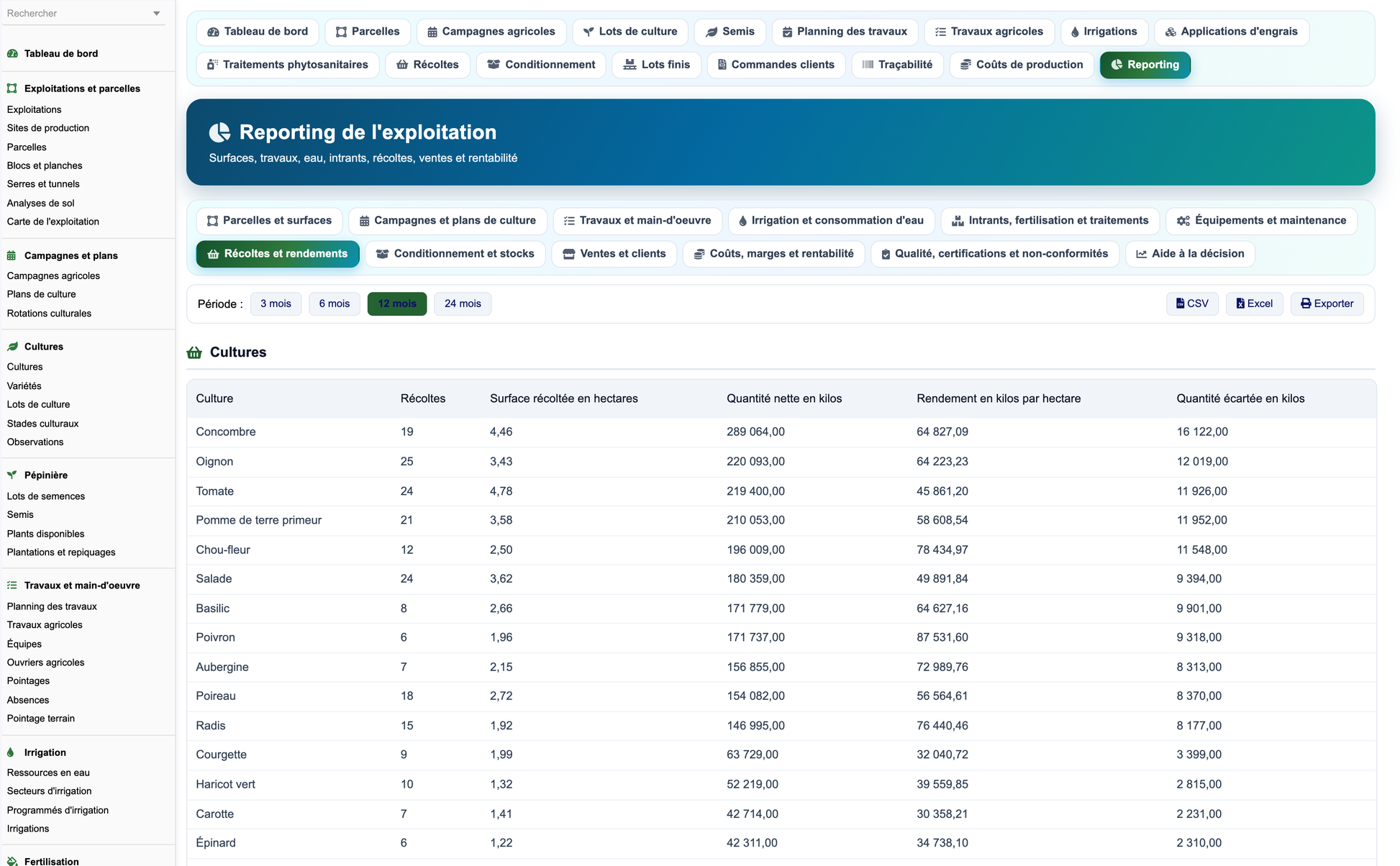This screenshot has height=866, width=1400.
Task: Click the Irrigation droplet icon in sidebar
Action: [11, 752]
